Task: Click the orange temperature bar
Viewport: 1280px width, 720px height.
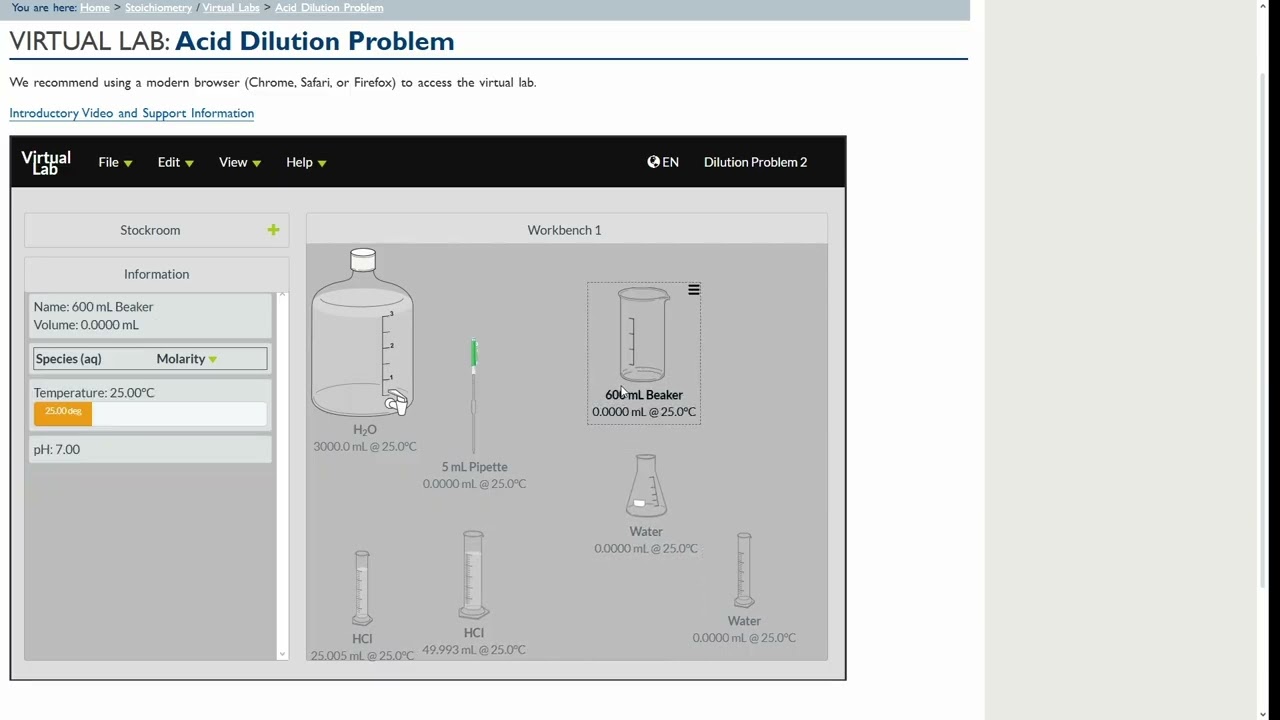Action: click(63, 413)
